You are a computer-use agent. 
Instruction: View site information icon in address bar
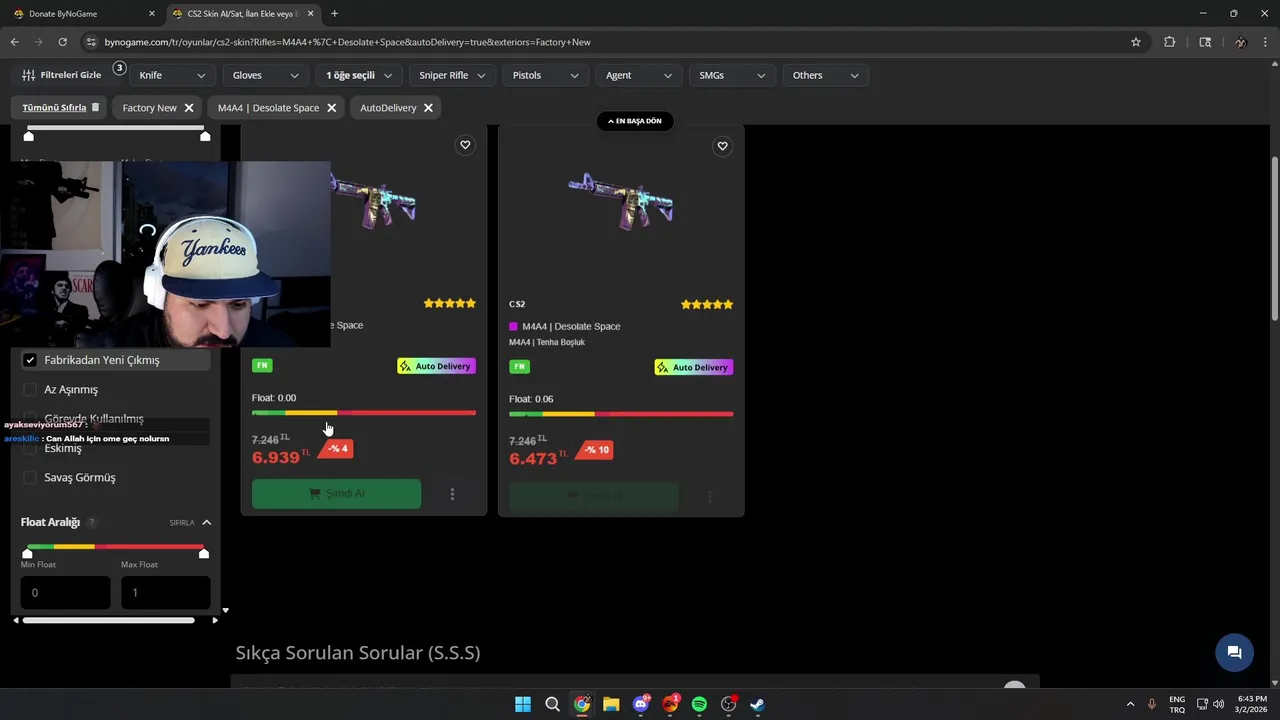pos(91,42)
